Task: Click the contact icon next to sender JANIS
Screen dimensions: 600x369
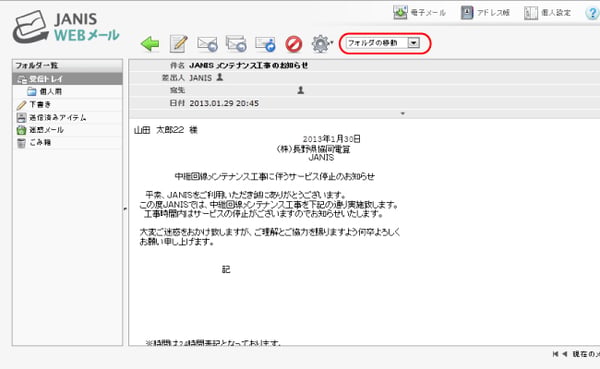Action: click(x=220, y=77)
